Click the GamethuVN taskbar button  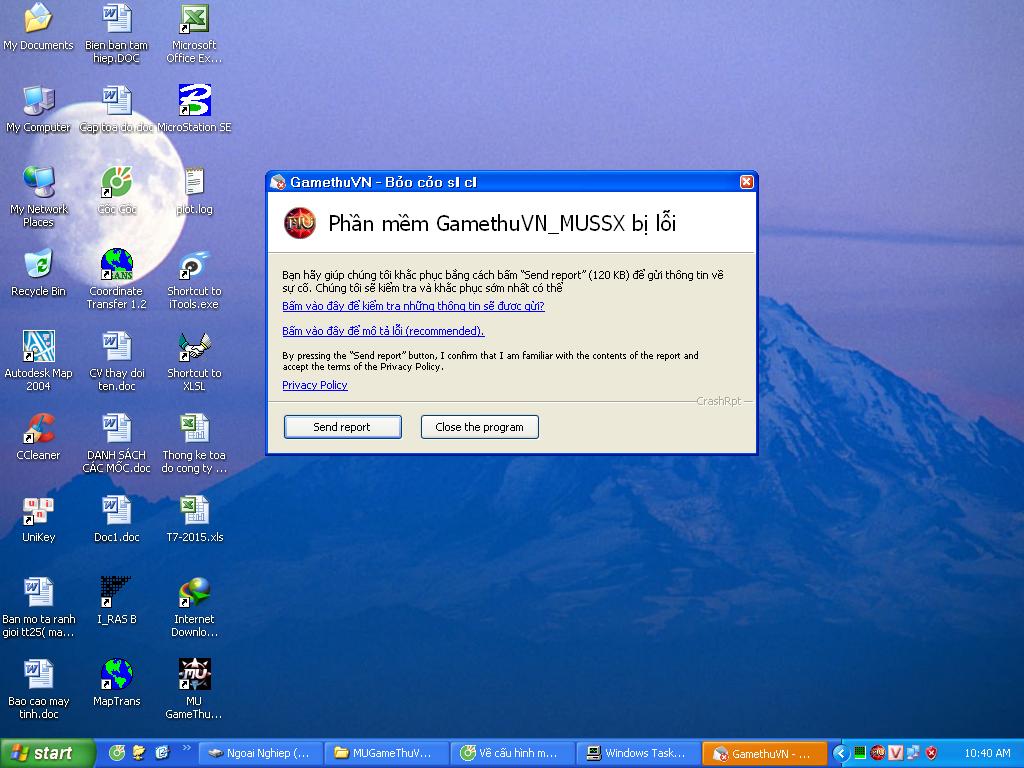764,754
